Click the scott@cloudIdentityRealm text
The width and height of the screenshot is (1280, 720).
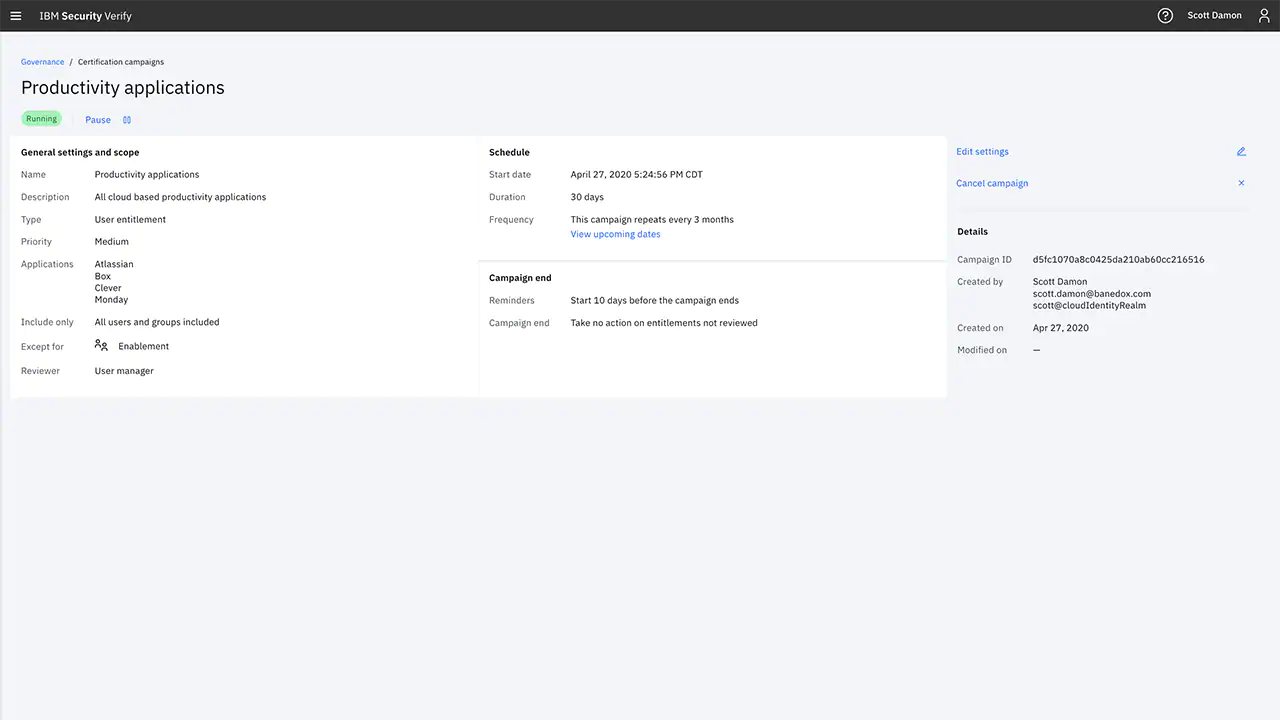pos(1089,306)
